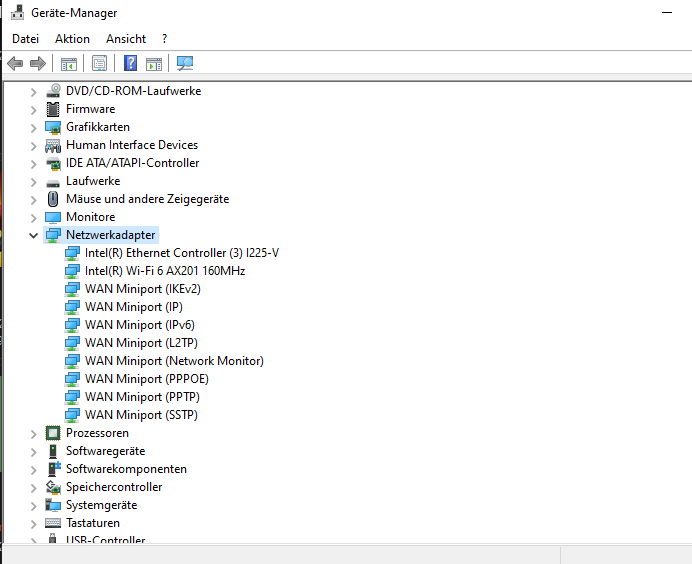Click the Forward arrow toolbar icon
This screenshot has height=564, width=692.
tap(38, 64)
